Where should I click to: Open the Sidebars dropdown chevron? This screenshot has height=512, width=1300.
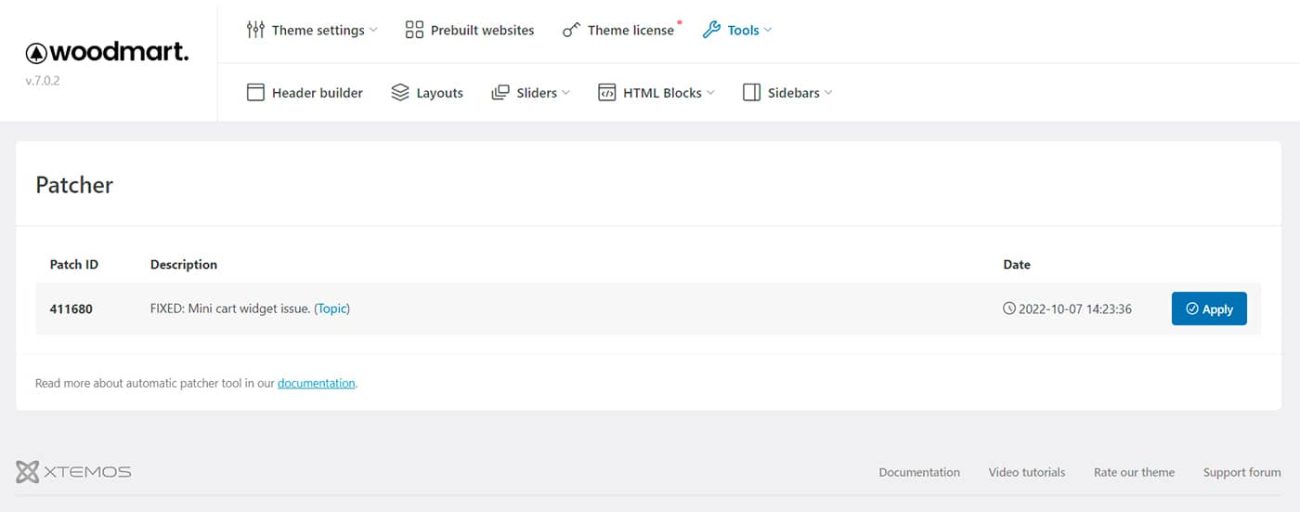(828, 93)
